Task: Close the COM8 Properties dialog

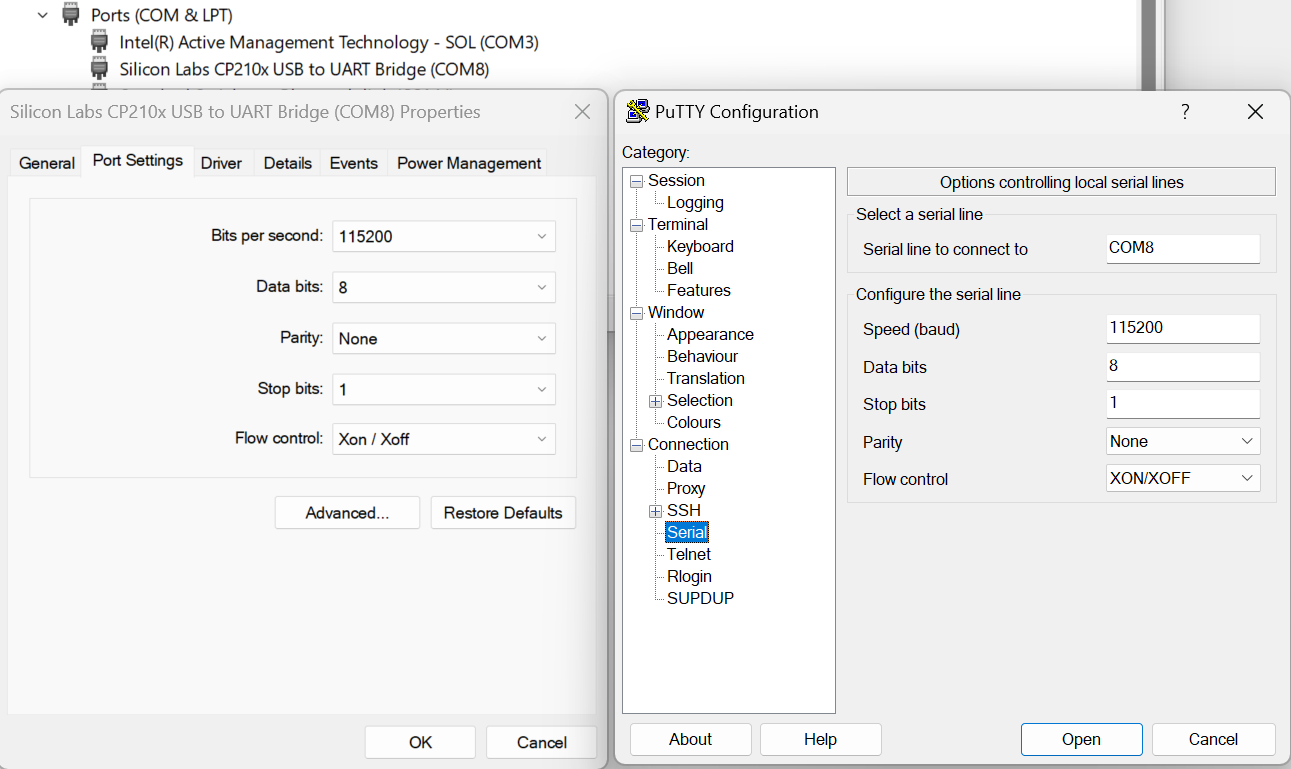Action: (x=583, y=112)
